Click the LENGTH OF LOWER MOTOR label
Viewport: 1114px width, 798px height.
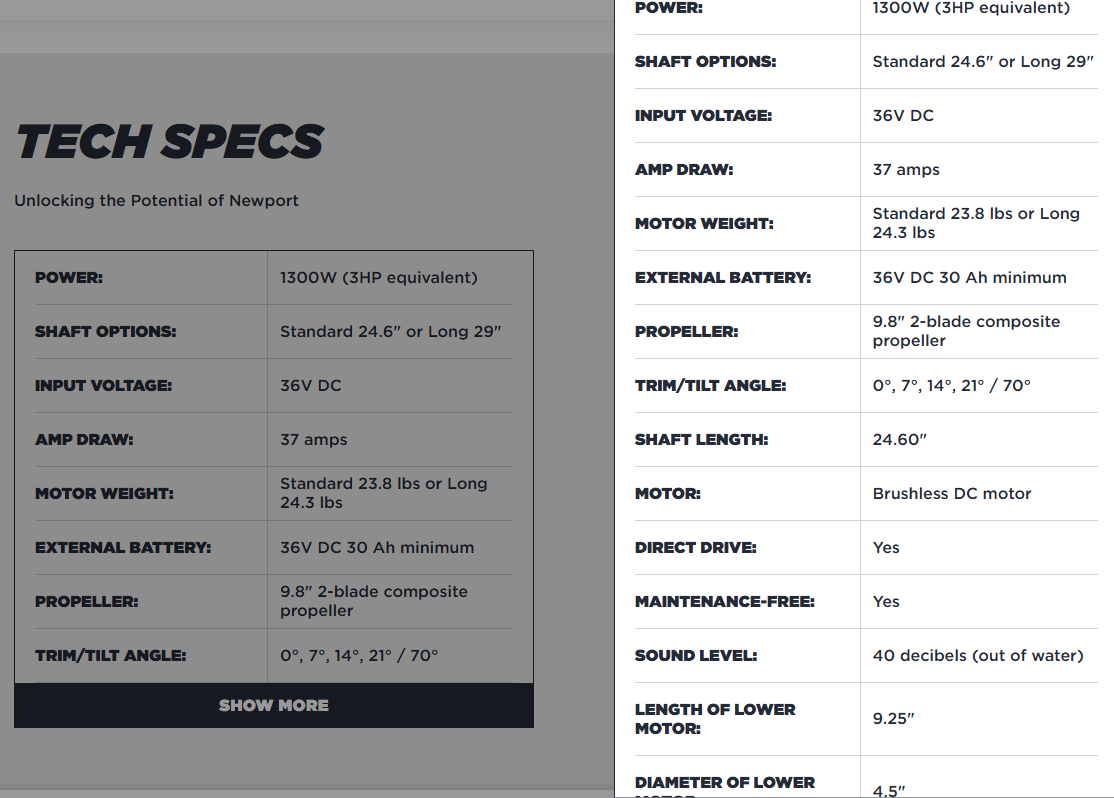click(x=715, y=718)
